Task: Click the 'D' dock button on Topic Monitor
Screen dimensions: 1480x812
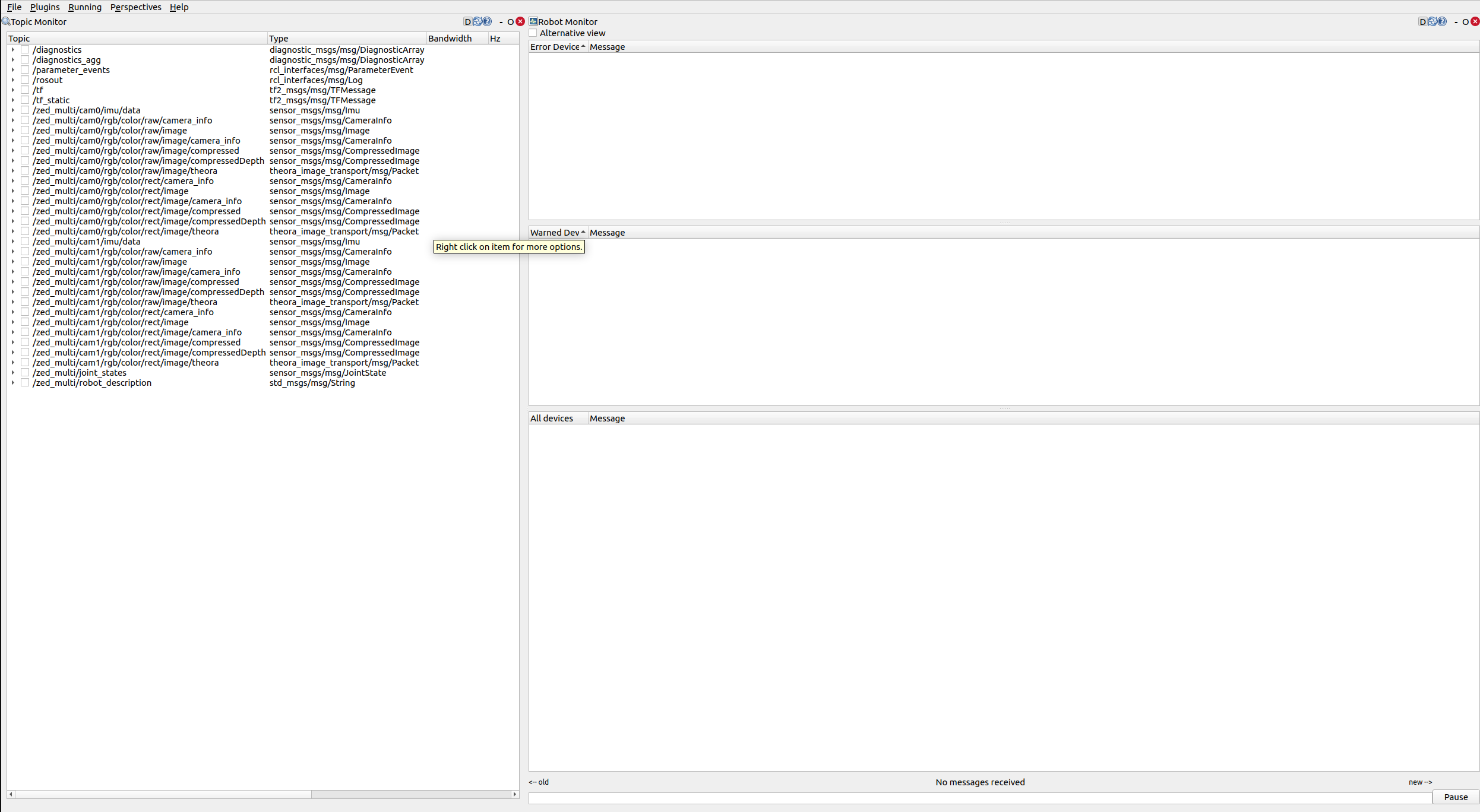Action: [x=467, y=22]
